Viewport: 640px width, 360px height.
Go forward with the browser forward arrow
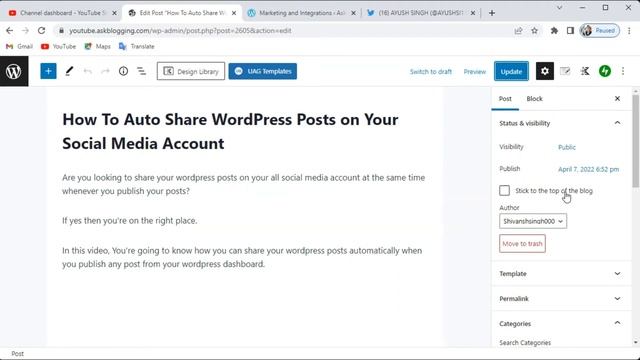[x=25, y=31]
